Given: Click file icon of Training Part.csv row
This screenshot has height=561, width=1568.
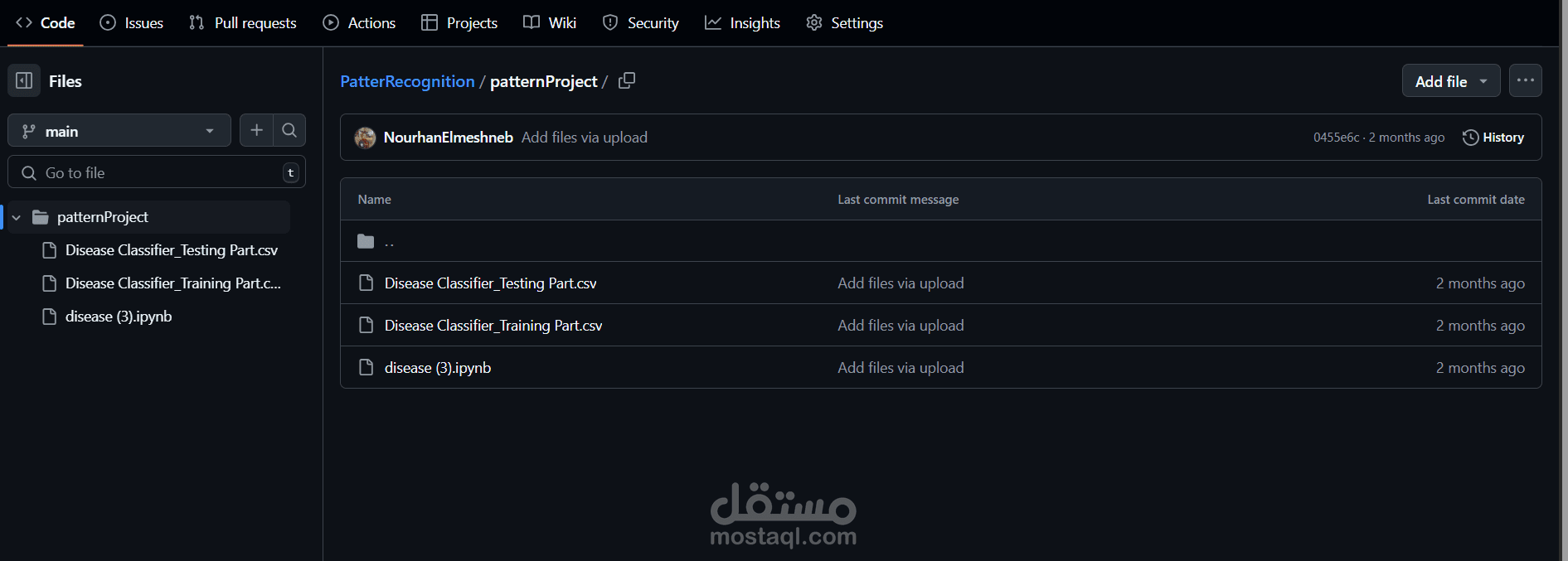Looking at the screenshot, I should pos(366,326).
